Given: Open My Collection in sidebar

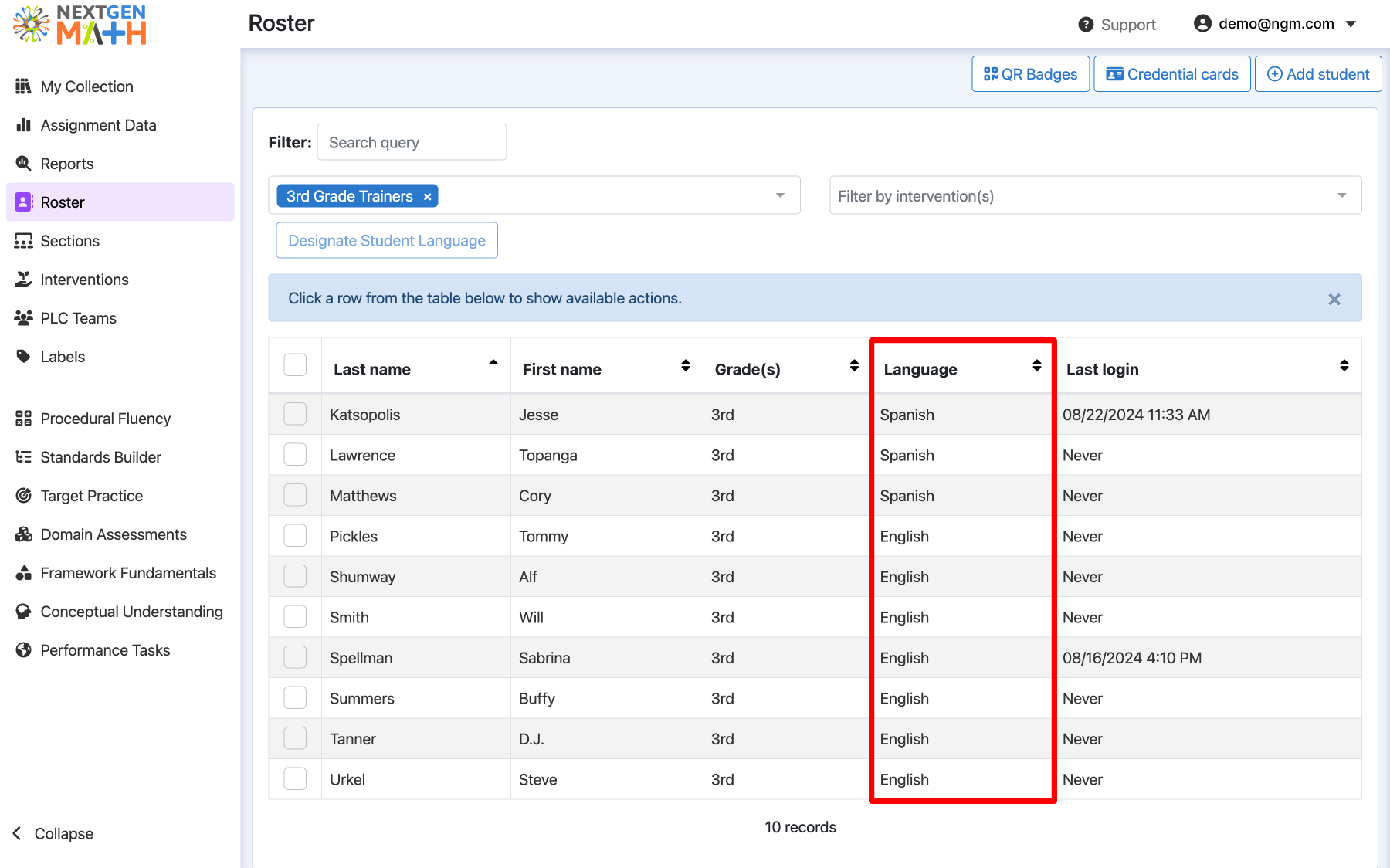Looking at the screenshot, I should point(120,86).
